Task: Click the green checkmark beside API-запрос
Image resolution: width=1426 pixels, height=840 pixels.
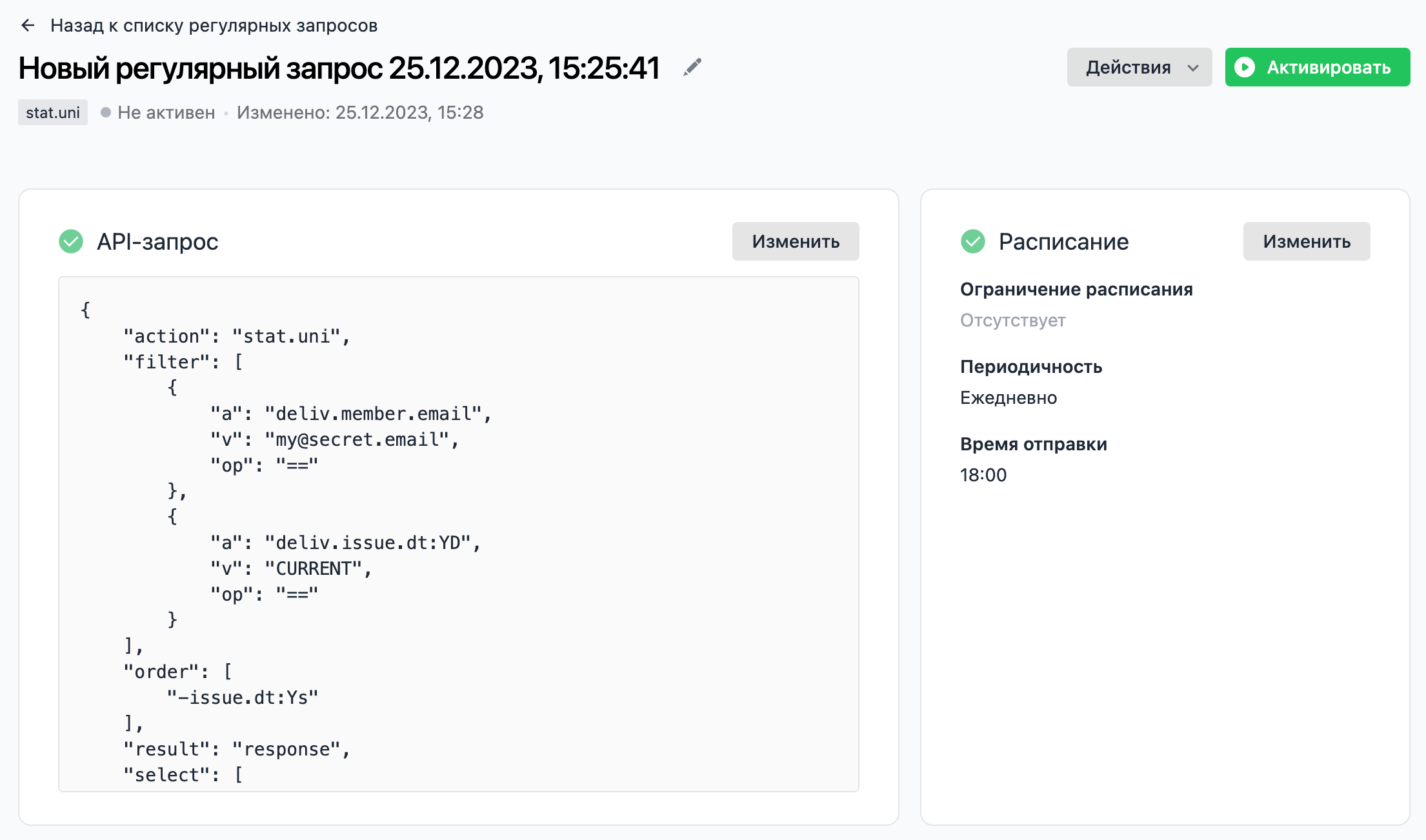Action: click(71, 241)
